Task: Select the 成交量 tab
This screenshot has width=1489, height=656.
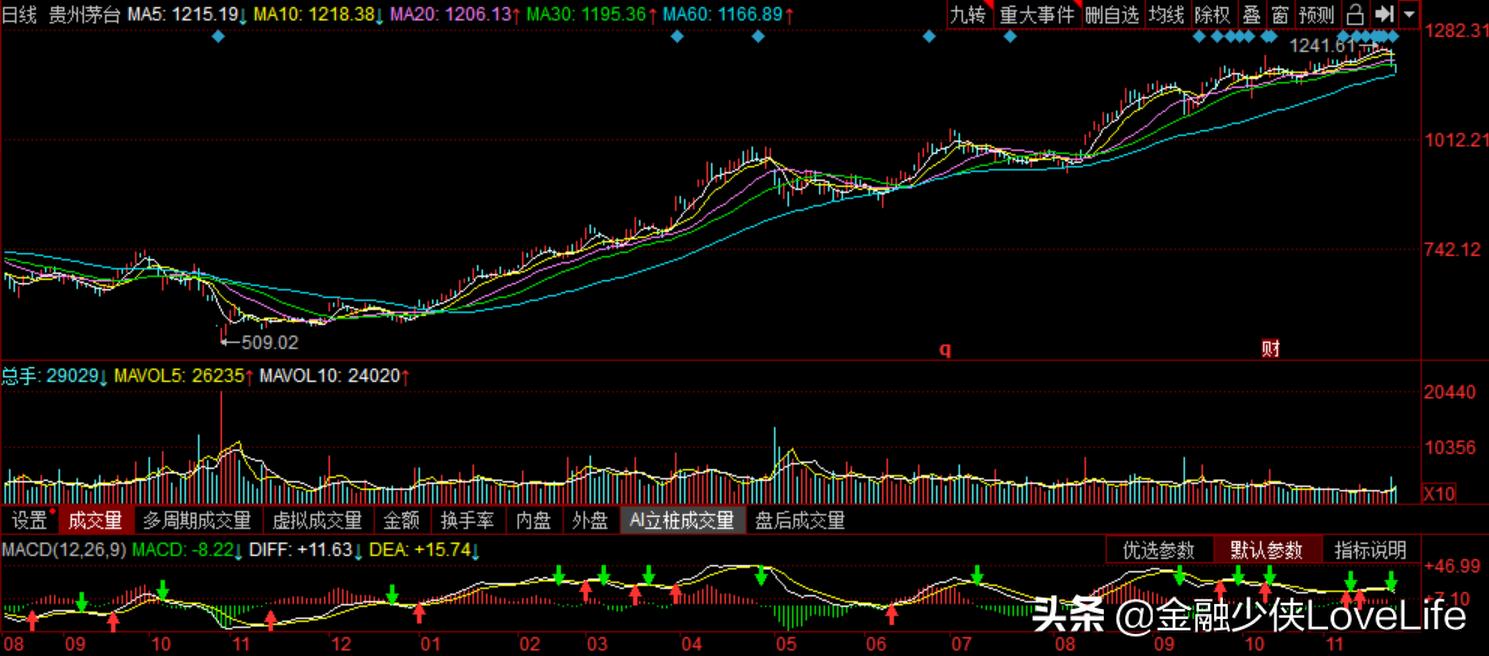Action: (94, 520)
